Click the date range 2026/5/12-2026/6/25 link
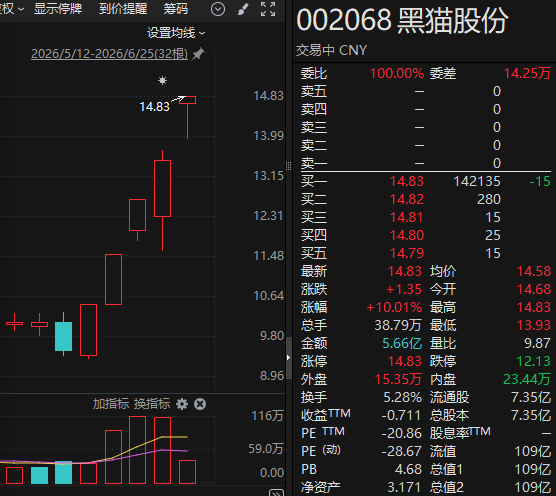The height and width of the screenshot is (496, 556). [x=110, y=54]
